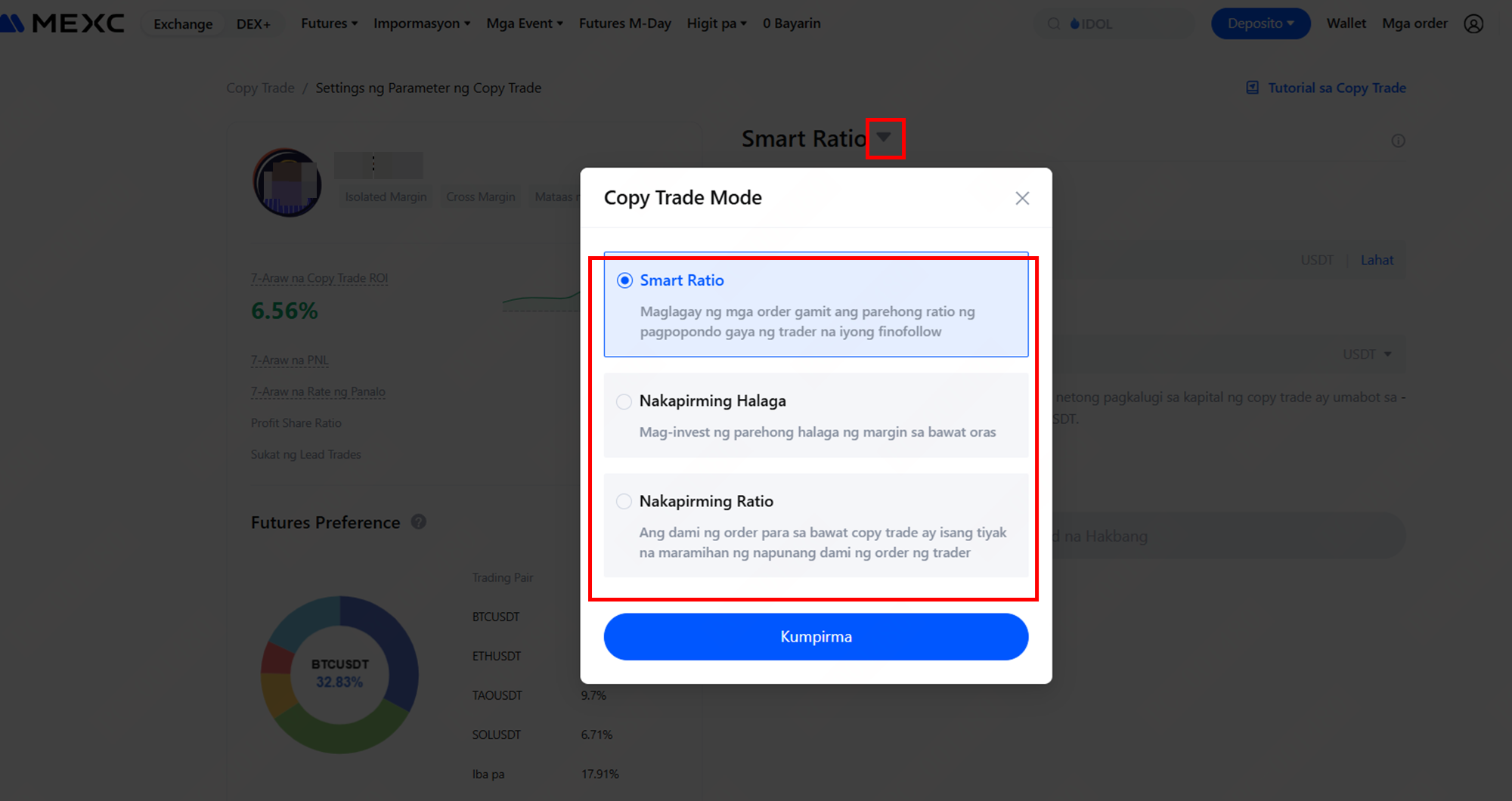Open the user profile account icon

(x=1473, y=23)
